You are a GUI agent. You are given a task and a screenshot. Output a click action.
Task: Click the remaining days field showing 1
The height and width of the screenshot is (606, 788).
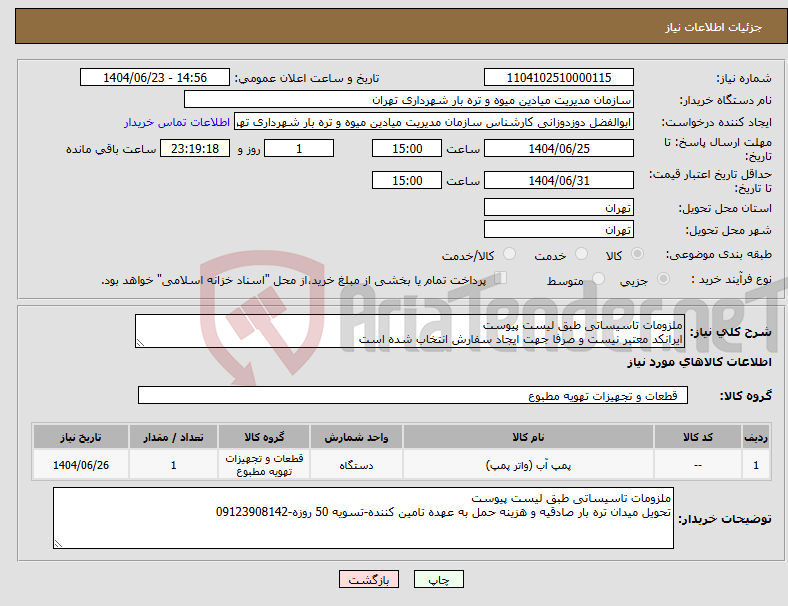pos(299,148)
